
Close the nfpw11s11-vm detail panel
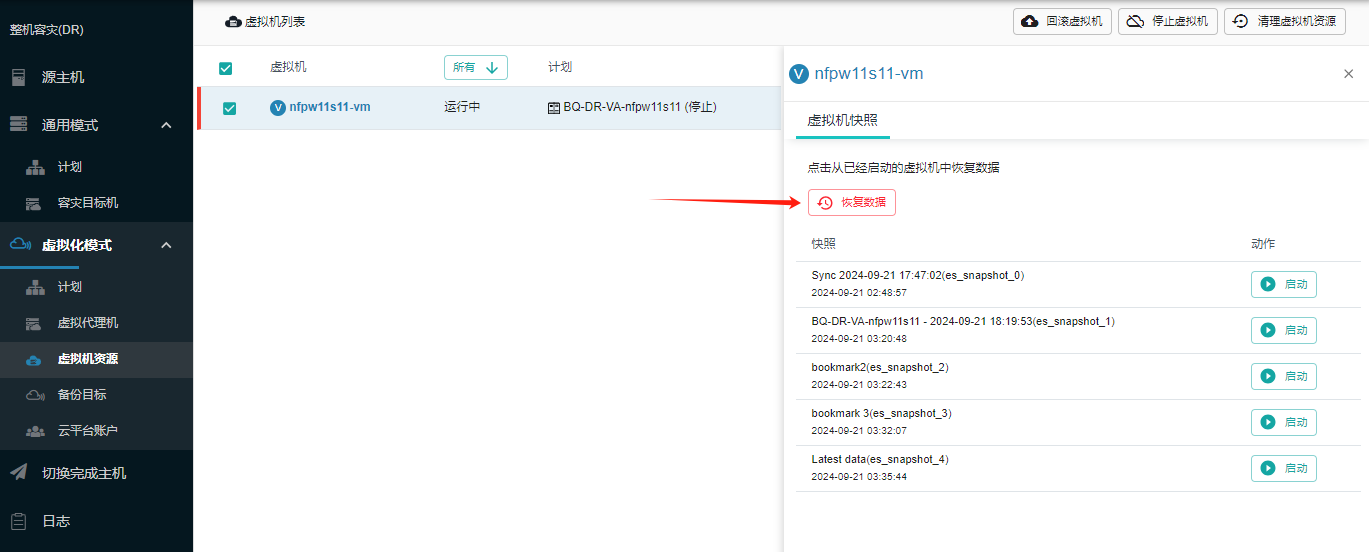coord(1348,74)
